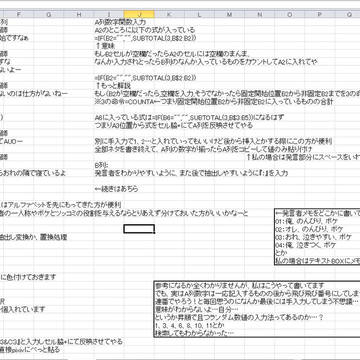
Task: Click the cell reading '←続きはあちら'
Action: coord(116,189)
